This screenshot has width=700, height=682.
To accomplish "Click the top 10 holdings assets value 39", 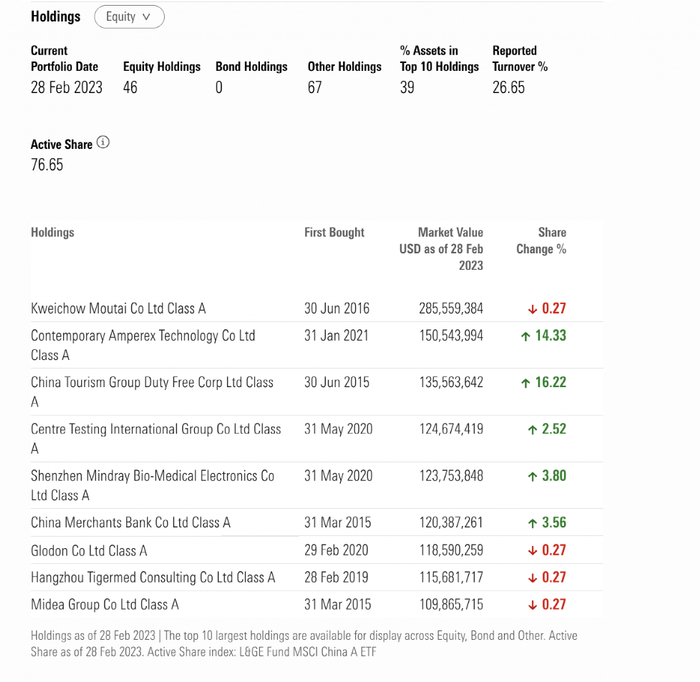I will pos(407,87).
